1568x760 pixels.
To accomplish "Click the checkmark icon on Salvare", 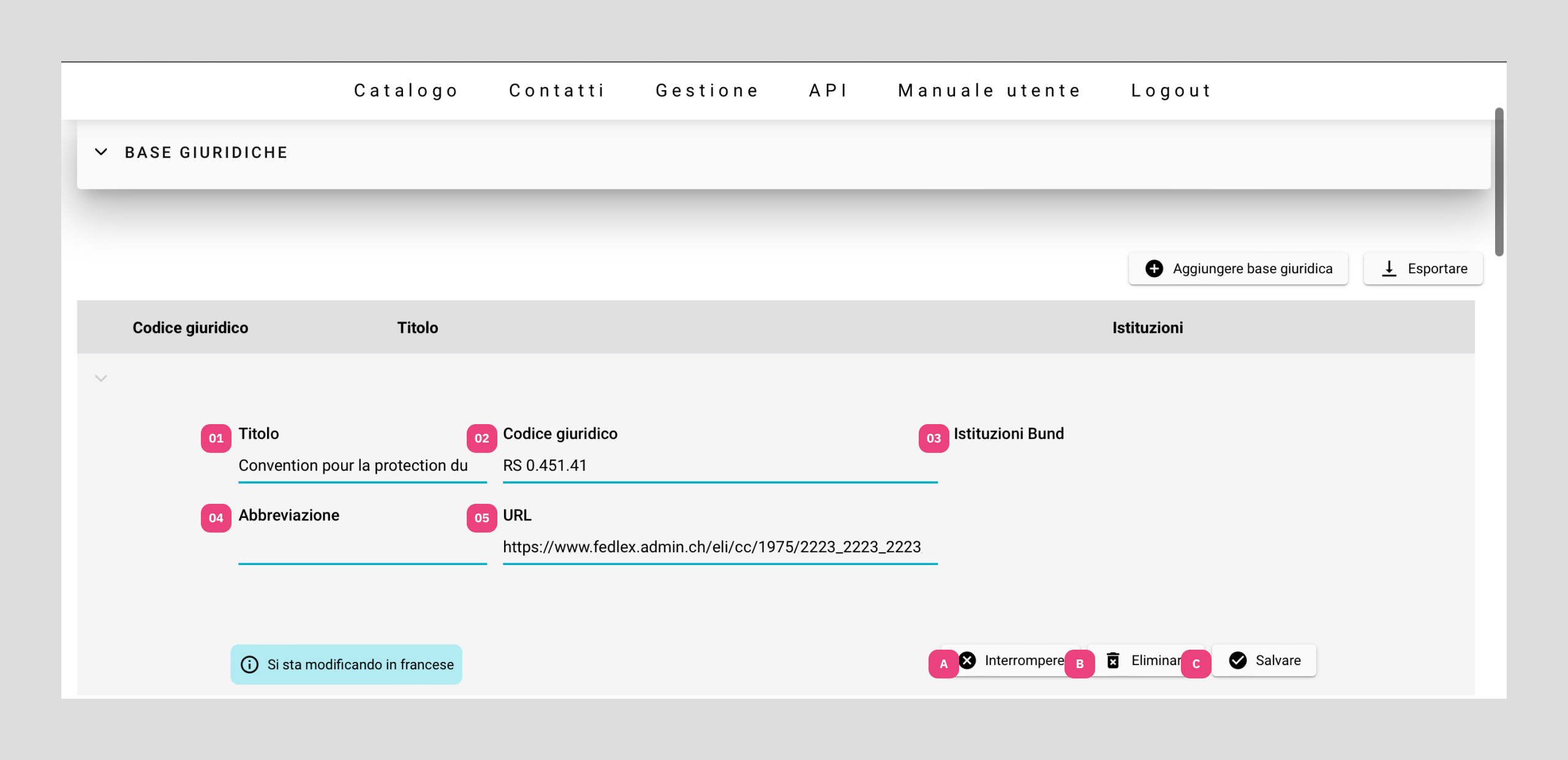I will coord(1238,660).
